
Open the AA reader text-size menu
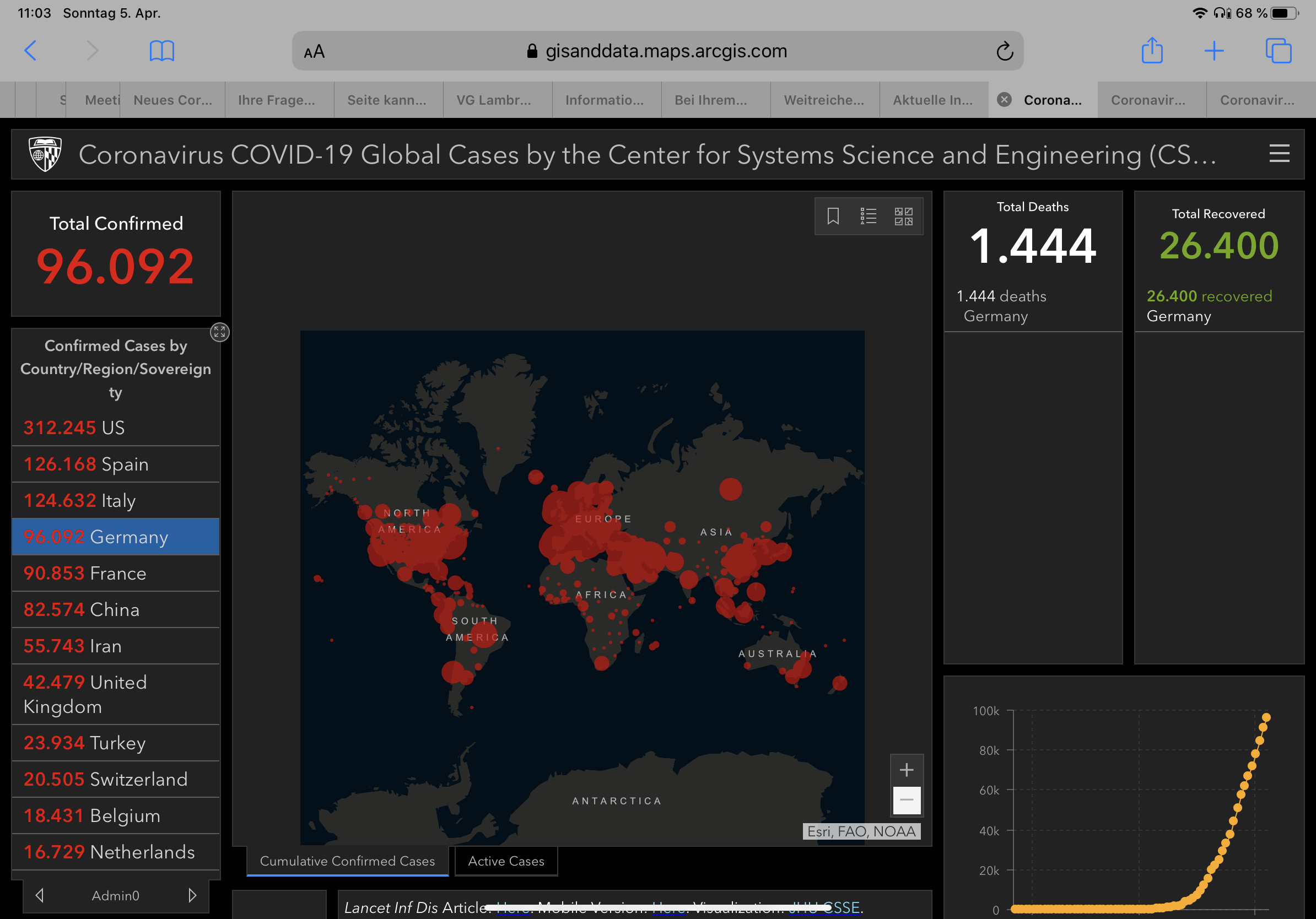tap(314, 52)
